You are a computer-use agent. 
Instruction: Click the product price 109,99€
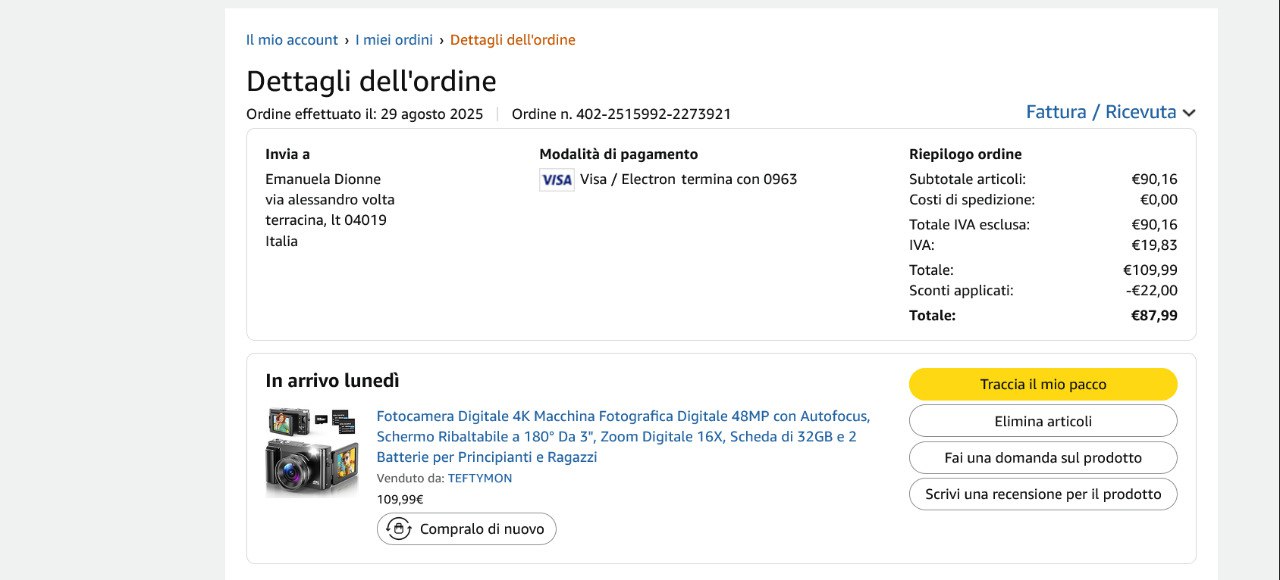(399, 499)
